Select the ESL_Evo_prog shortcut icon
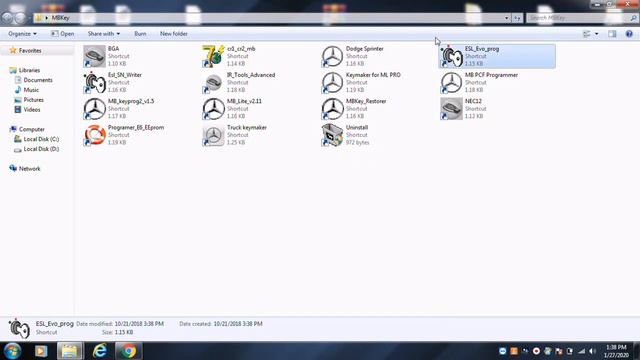Viewport: 640px width, 360px height. click(451, 56)
